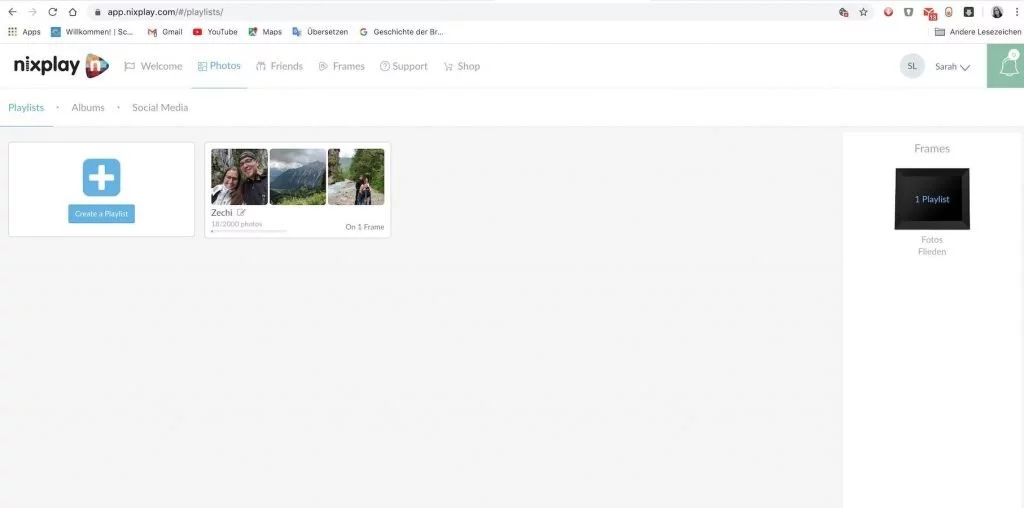This screenshot has width=1024, height=508.
Task: Select the frame thumbnail showing 1 Playlist
Action: pyautogui.click(x=932, y=199)
